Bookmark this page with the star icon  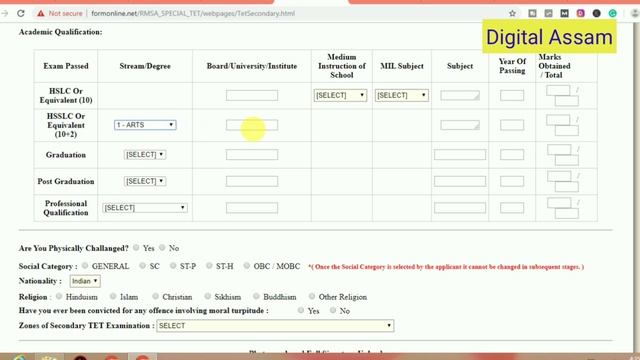[x=512, y=13]
